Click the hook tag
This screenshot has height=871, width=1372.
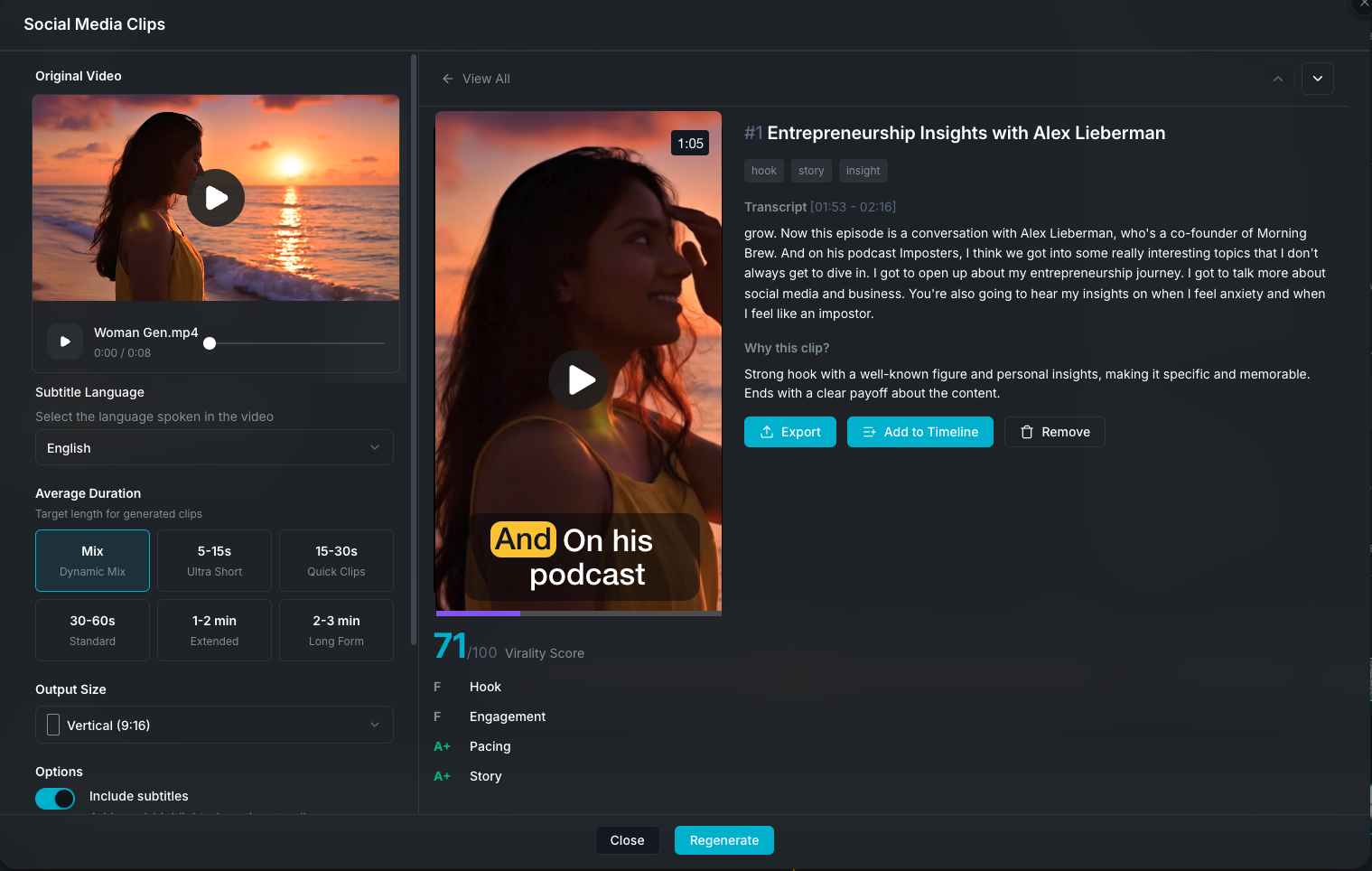pos(763,171)
